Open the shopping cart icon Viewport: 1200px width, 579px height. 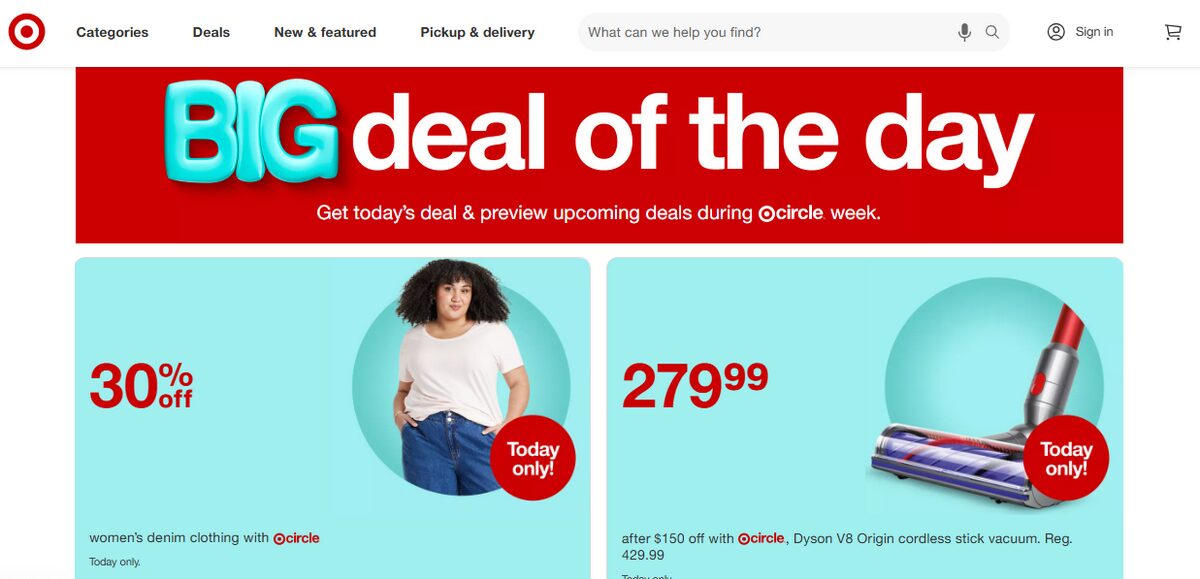point(1172,32)
